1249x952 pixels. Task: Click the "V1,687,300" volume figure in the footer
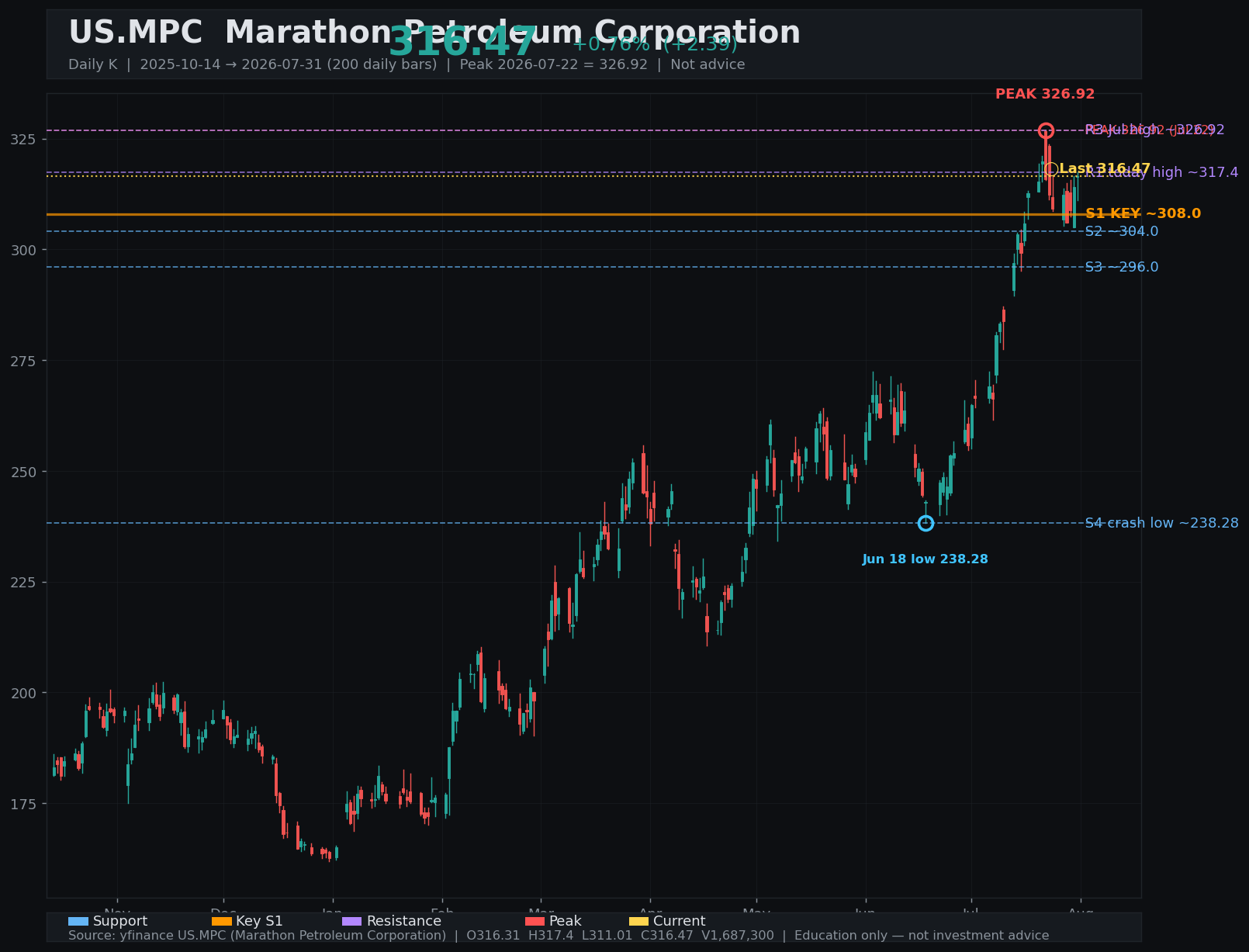(x=737, y=936)
